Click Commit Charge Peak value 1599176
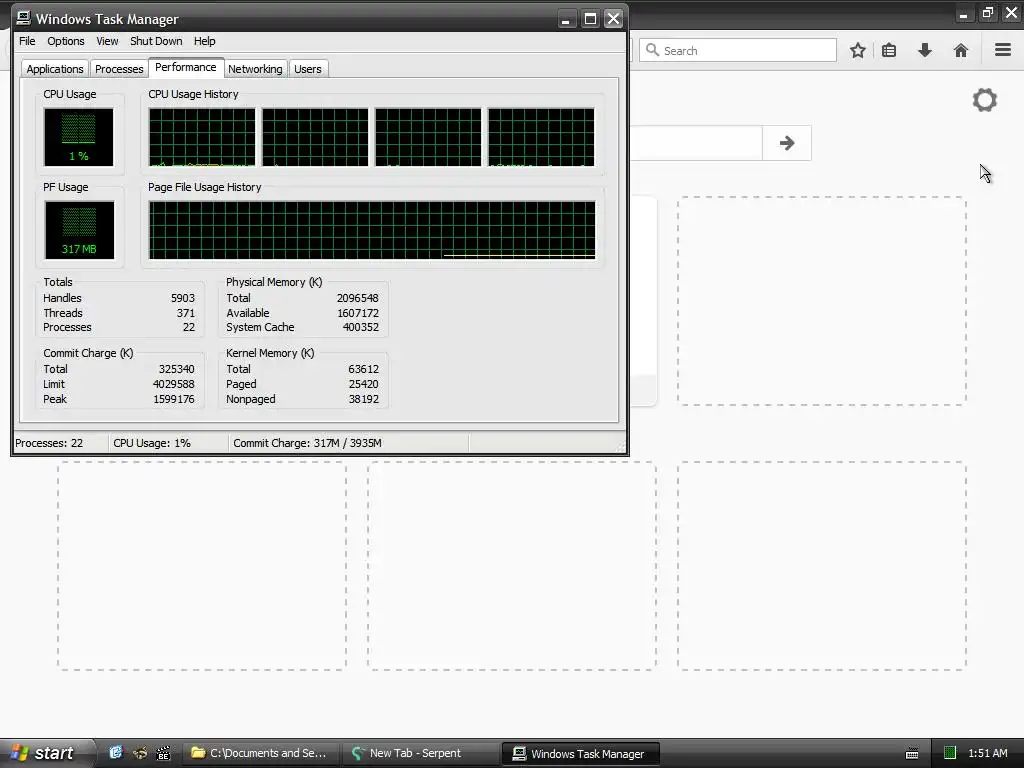 174,399
